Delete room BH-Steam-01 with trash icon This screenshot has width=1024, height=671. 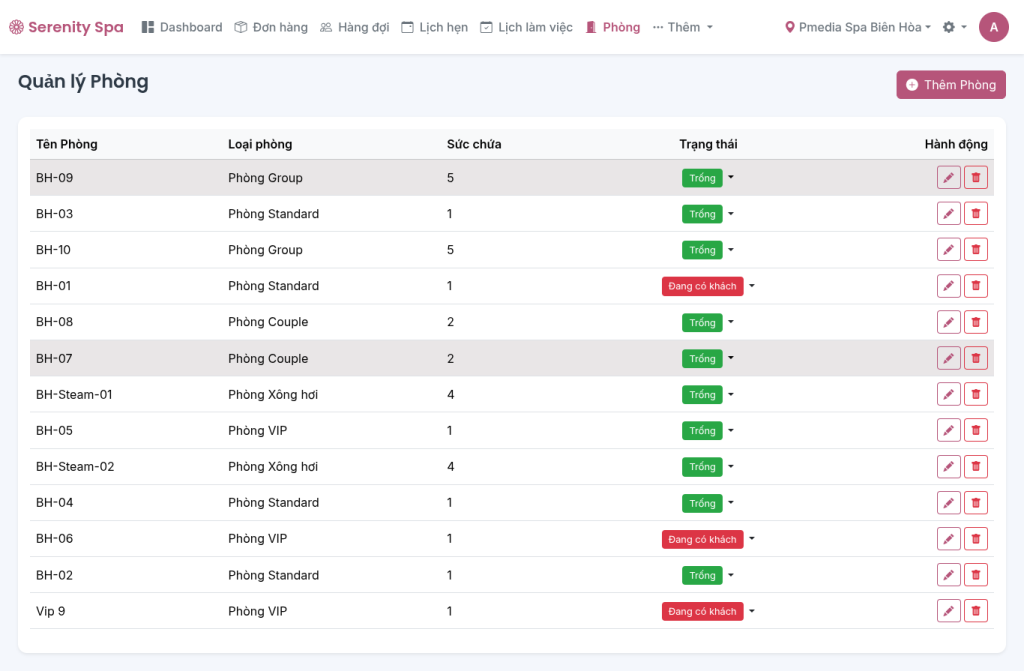tap(976, 395)
